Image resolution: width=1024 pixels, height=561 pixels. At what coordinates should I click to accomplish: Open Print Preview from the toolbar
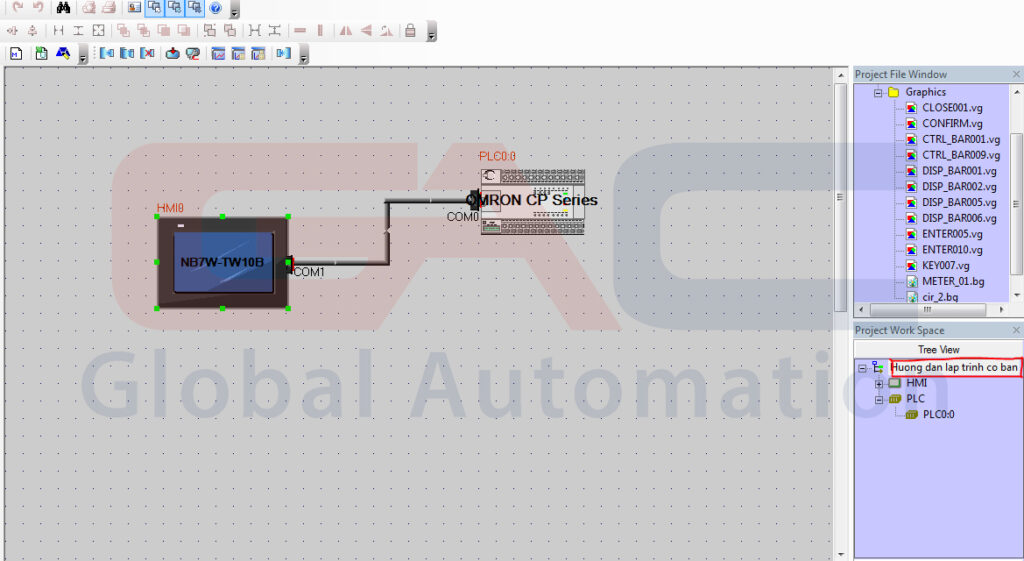pyautogui.click(x=89, y=8)
